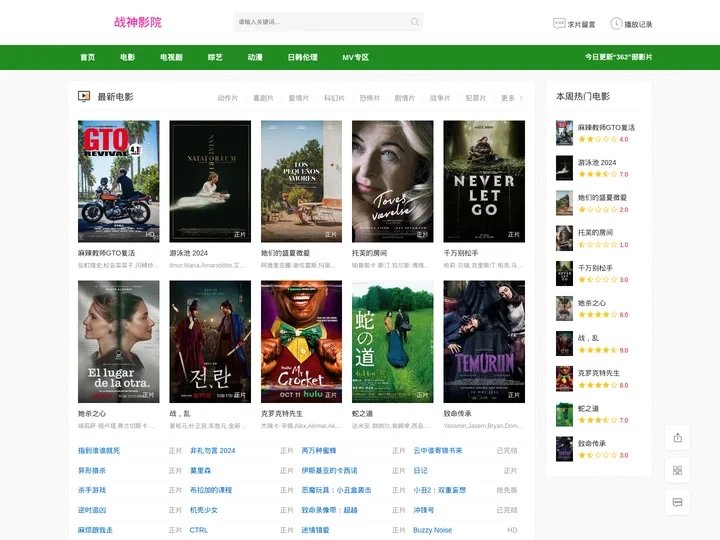
Task: Open 游泳池 2024 in weekly hot list
Action: tap(597, 163)
